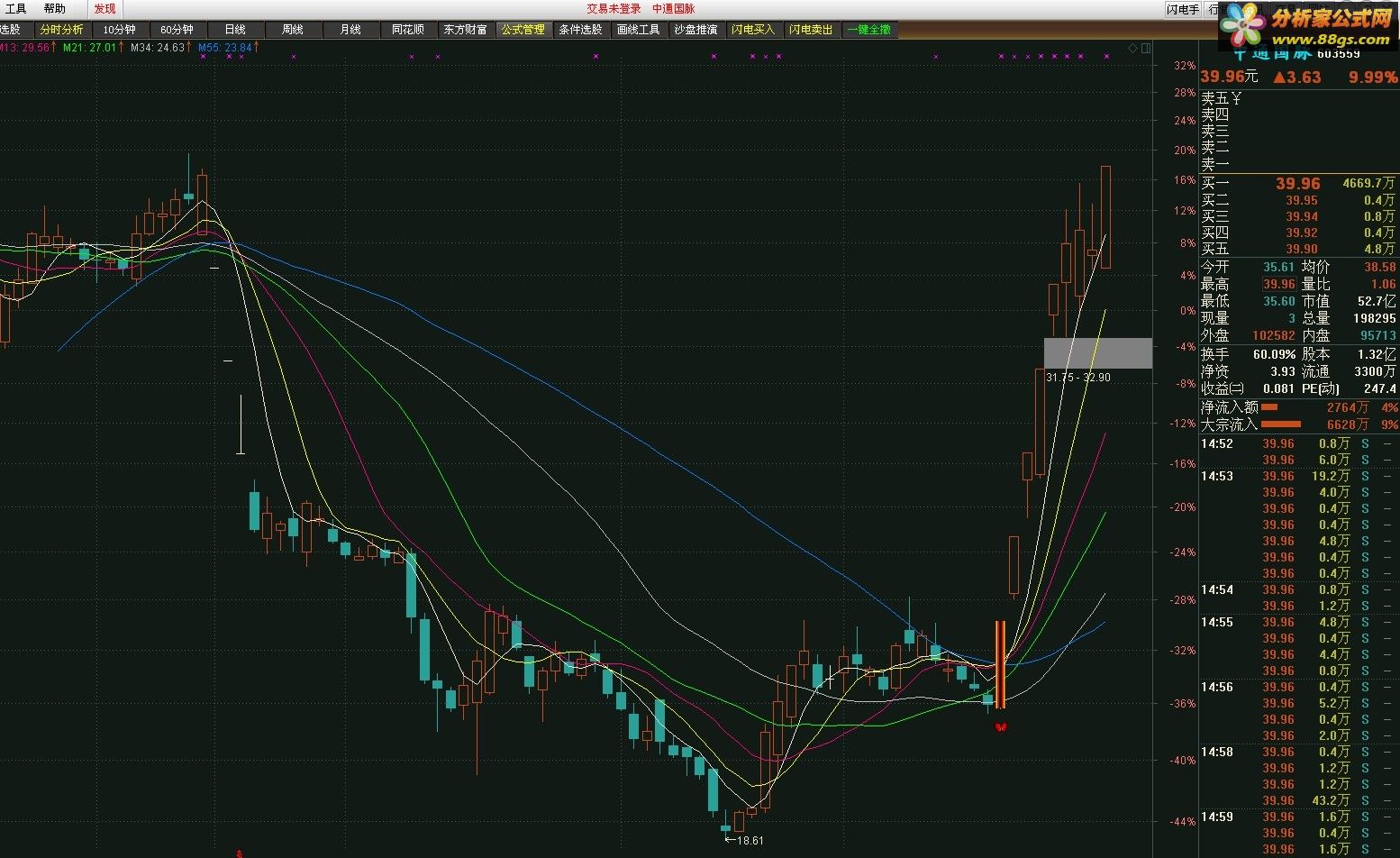This screenshot has height=858, width=1400.
Task: Click the -44% axis scale label
Action: click(x=1182, y=821)
